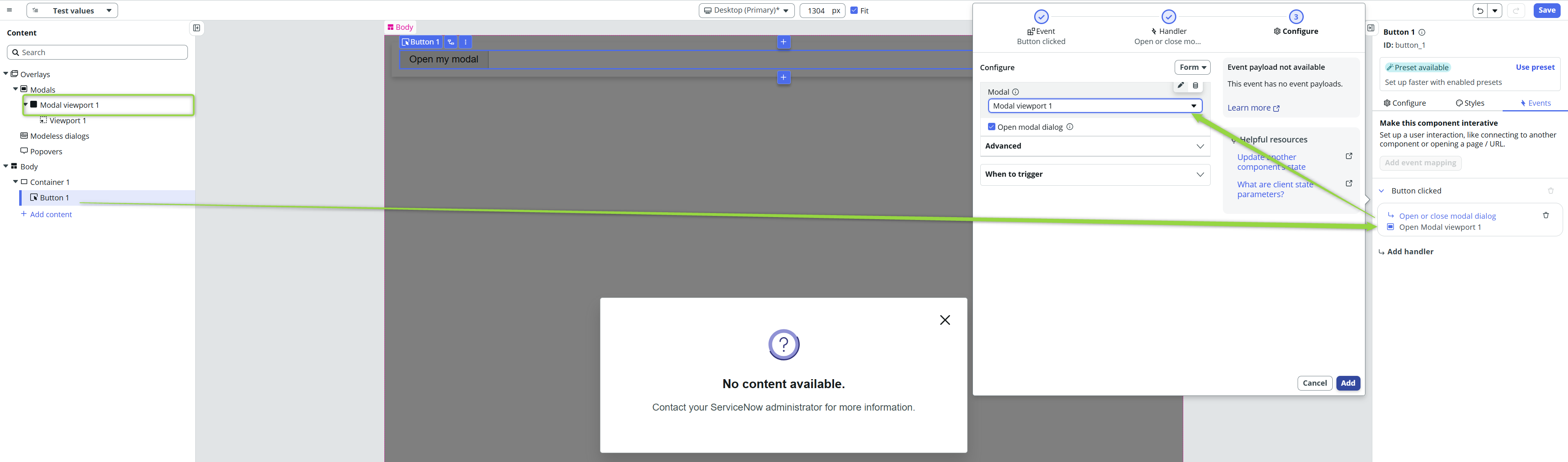Click the blue plus icon above Button 1
Screen dimensions: 1568x462
783,42
